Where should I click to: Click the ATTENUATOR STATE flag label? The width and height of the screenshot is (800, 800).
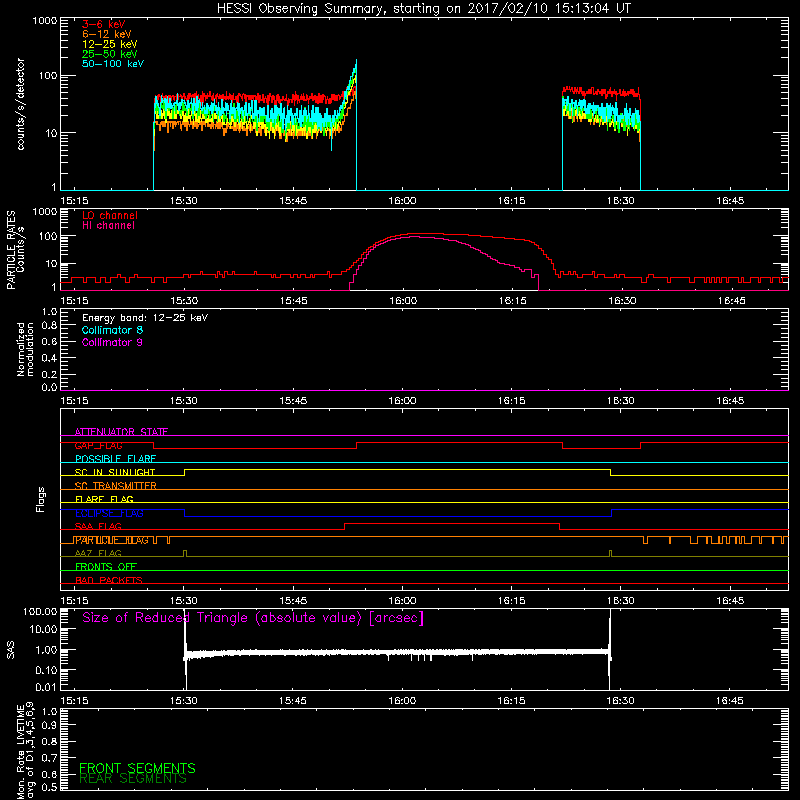tap(121, 432)
